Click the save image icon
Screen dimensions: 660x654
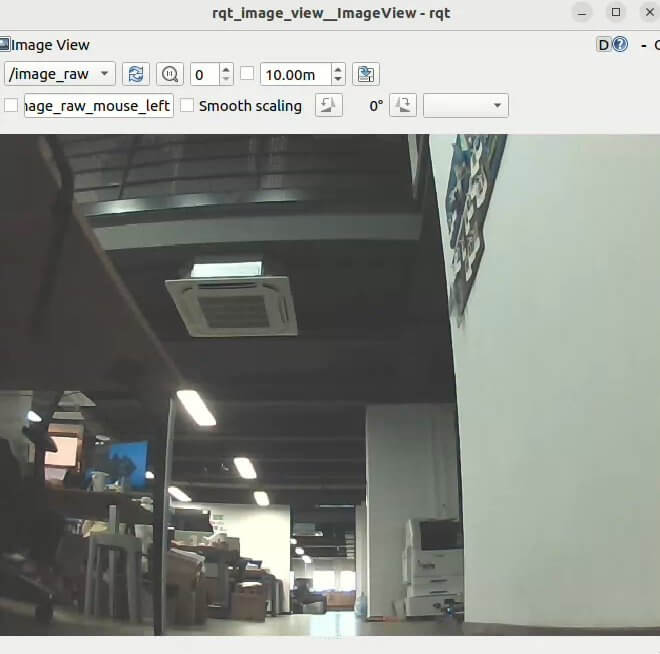tap(366, 74)
